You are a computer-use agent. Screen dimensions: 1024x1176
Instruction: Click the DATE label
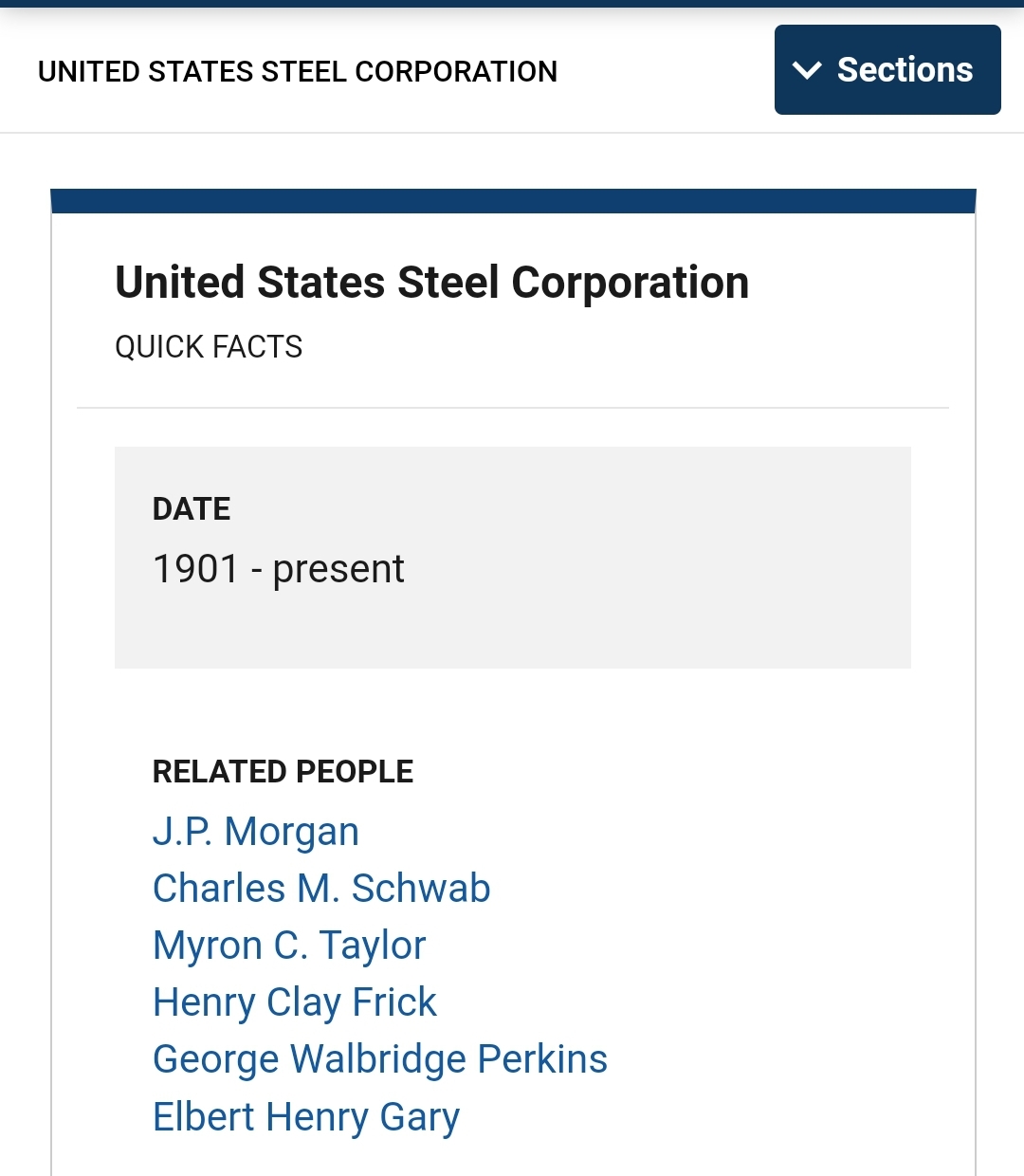tap(192, 509)
